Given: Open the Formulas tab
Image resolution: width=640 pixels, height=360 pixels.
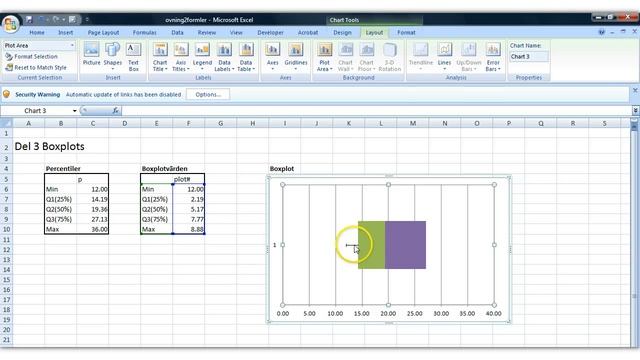Looking at the screenshot, I should point(144,32).
